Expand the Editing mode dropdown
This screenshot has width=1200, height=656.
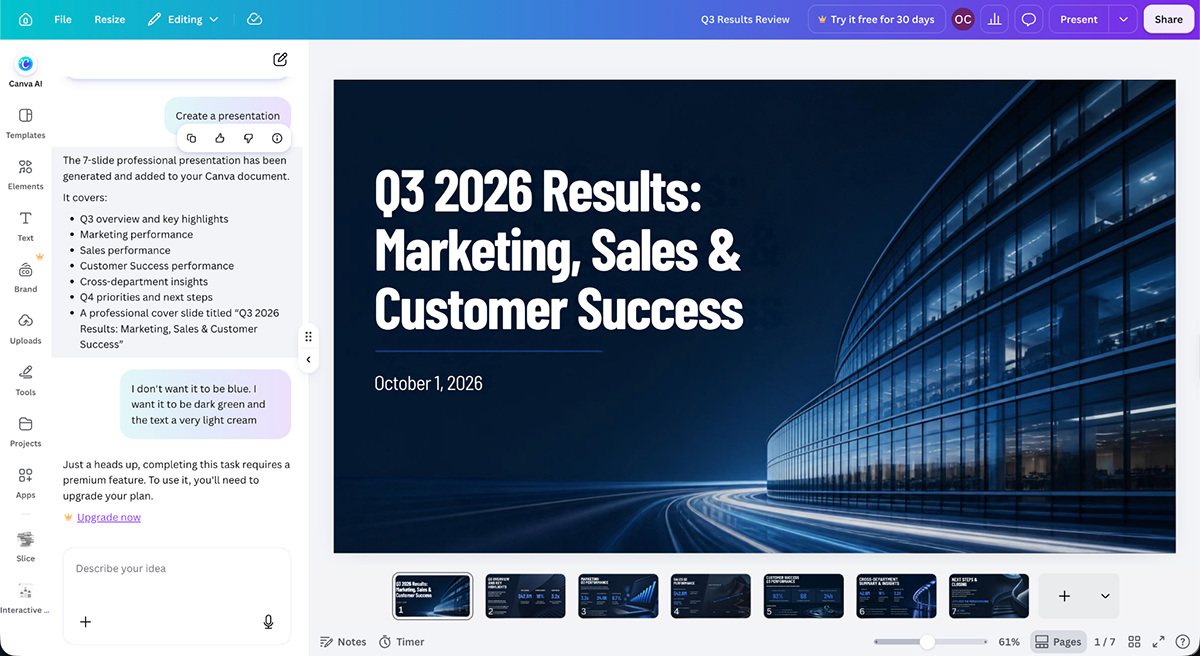tap(184, 19)
